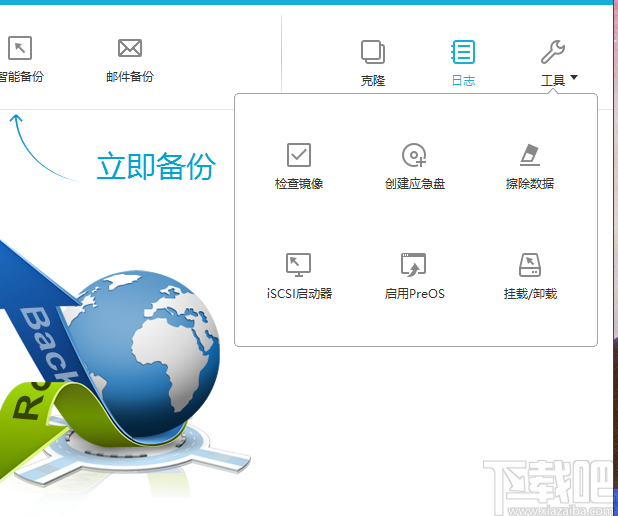
Task: Click the 邮件备份 text label
Action: click(130, 76)
